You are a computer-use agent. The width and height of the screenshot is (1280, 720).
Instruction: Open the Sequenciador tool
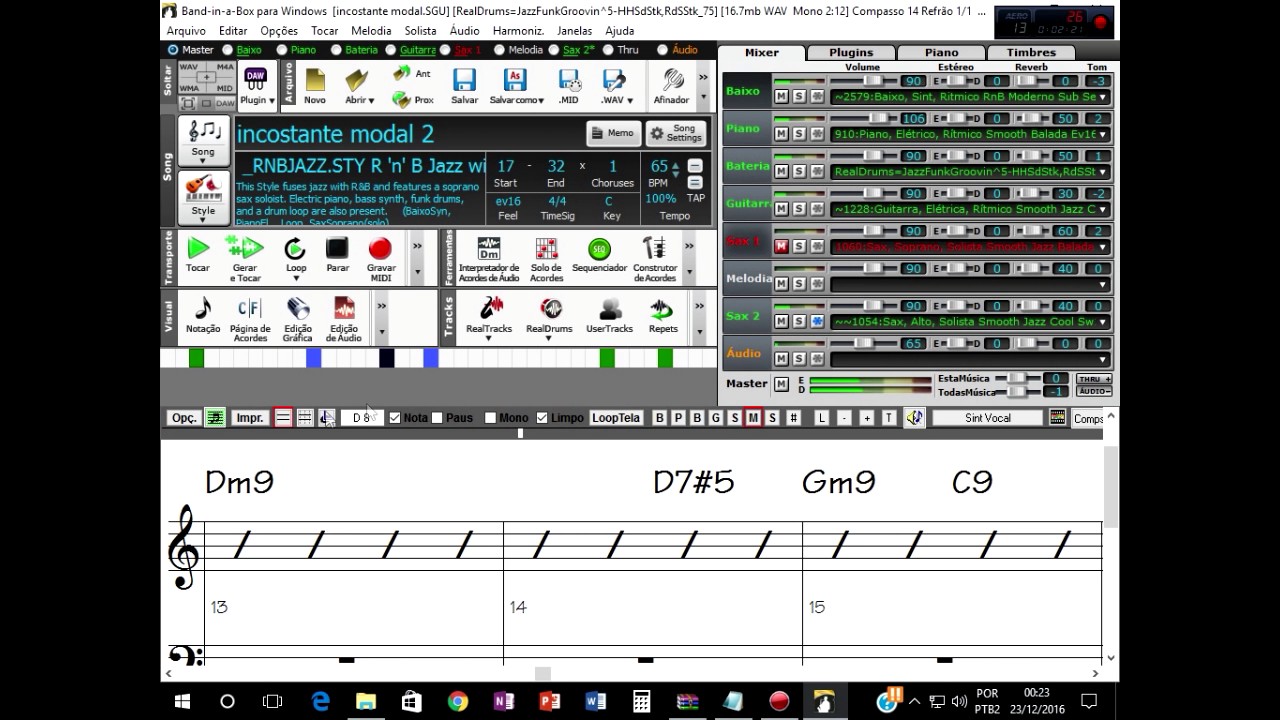[x=599, y=256]
